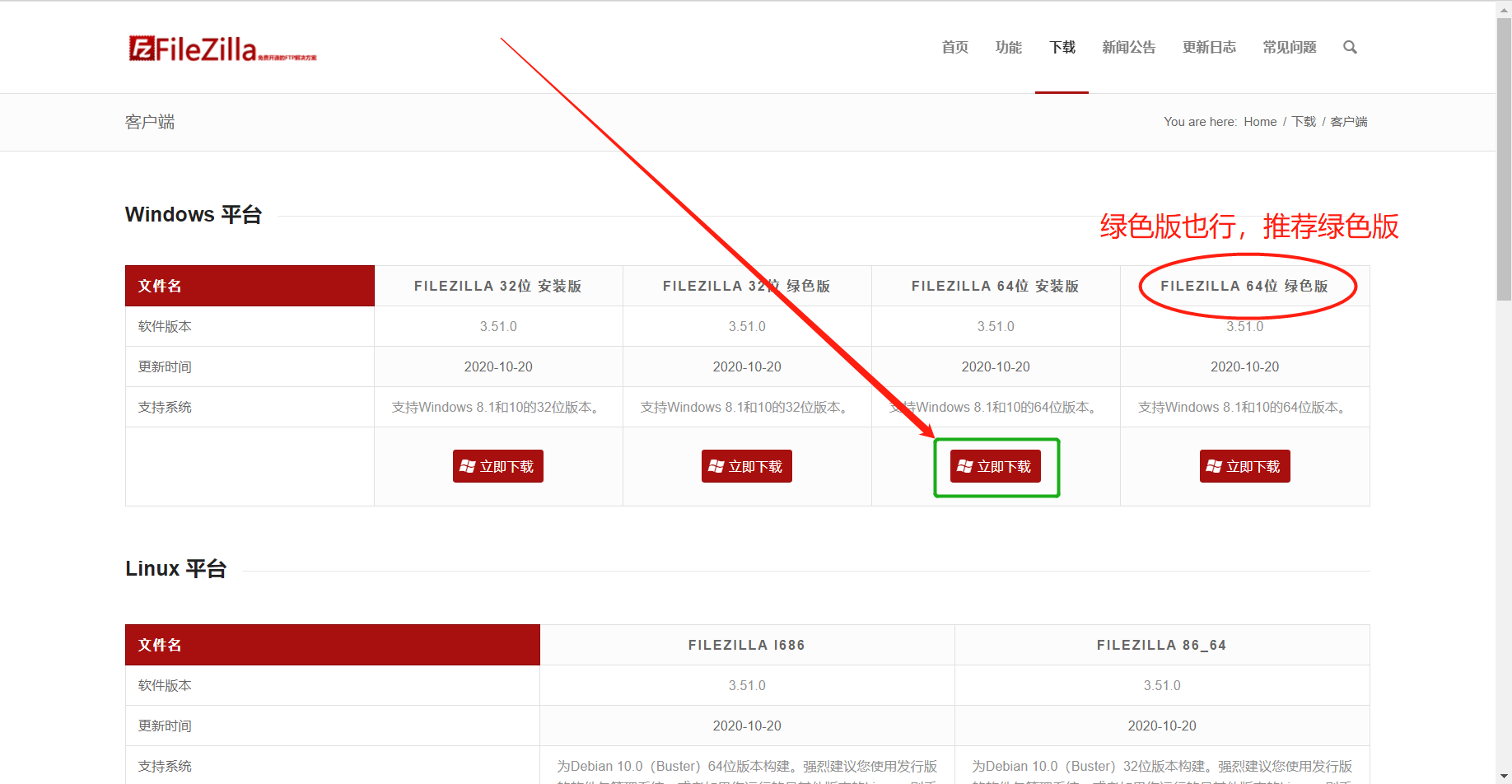Click 2020-10-20 date under FILEZILLA 86_64
This screenshot has height=784, width=1512.
[x=1162, y=726]
